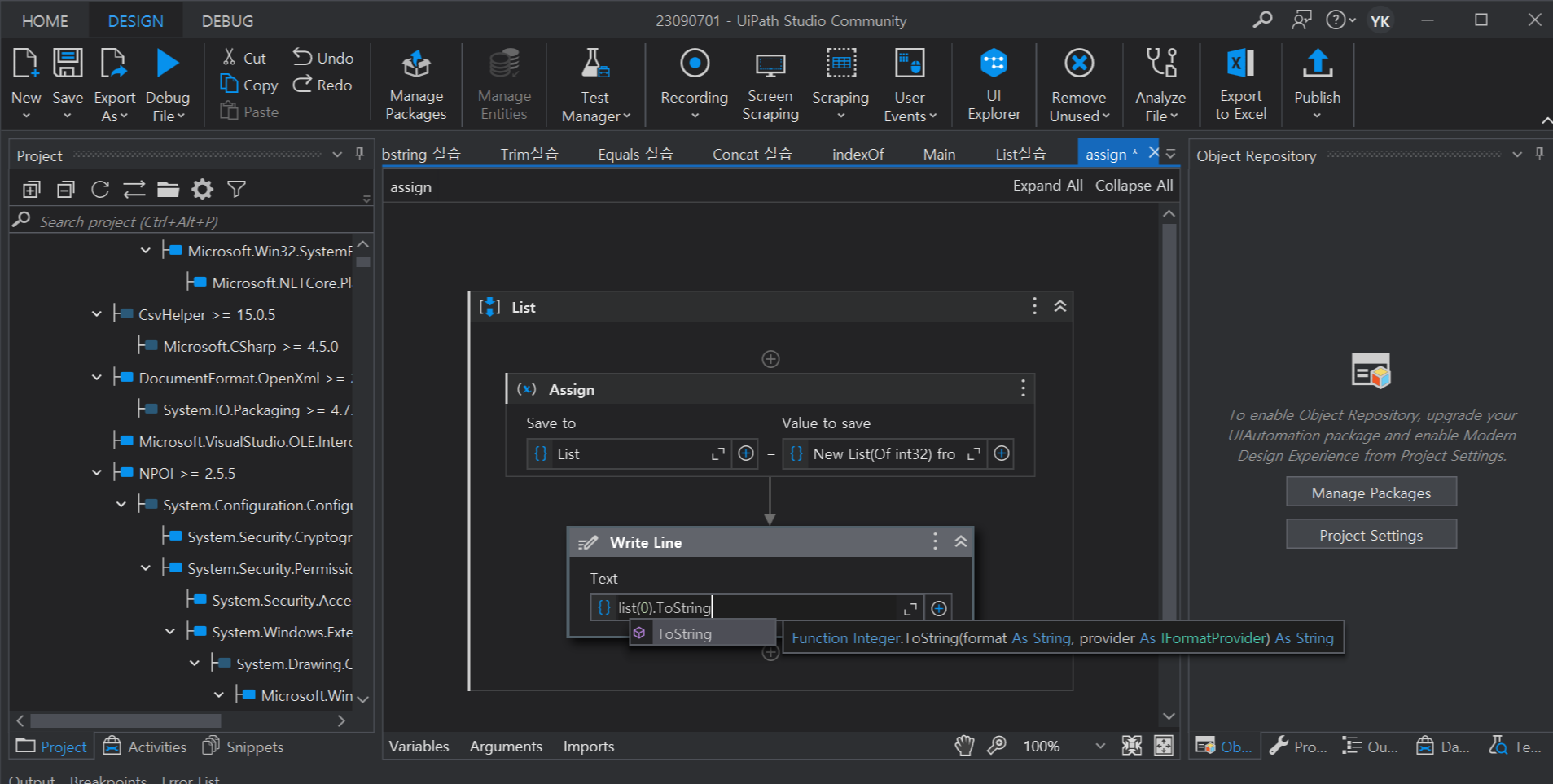Toggle overview panel icon
This screenshot has height=784, width=1553.
[1164, 746]
